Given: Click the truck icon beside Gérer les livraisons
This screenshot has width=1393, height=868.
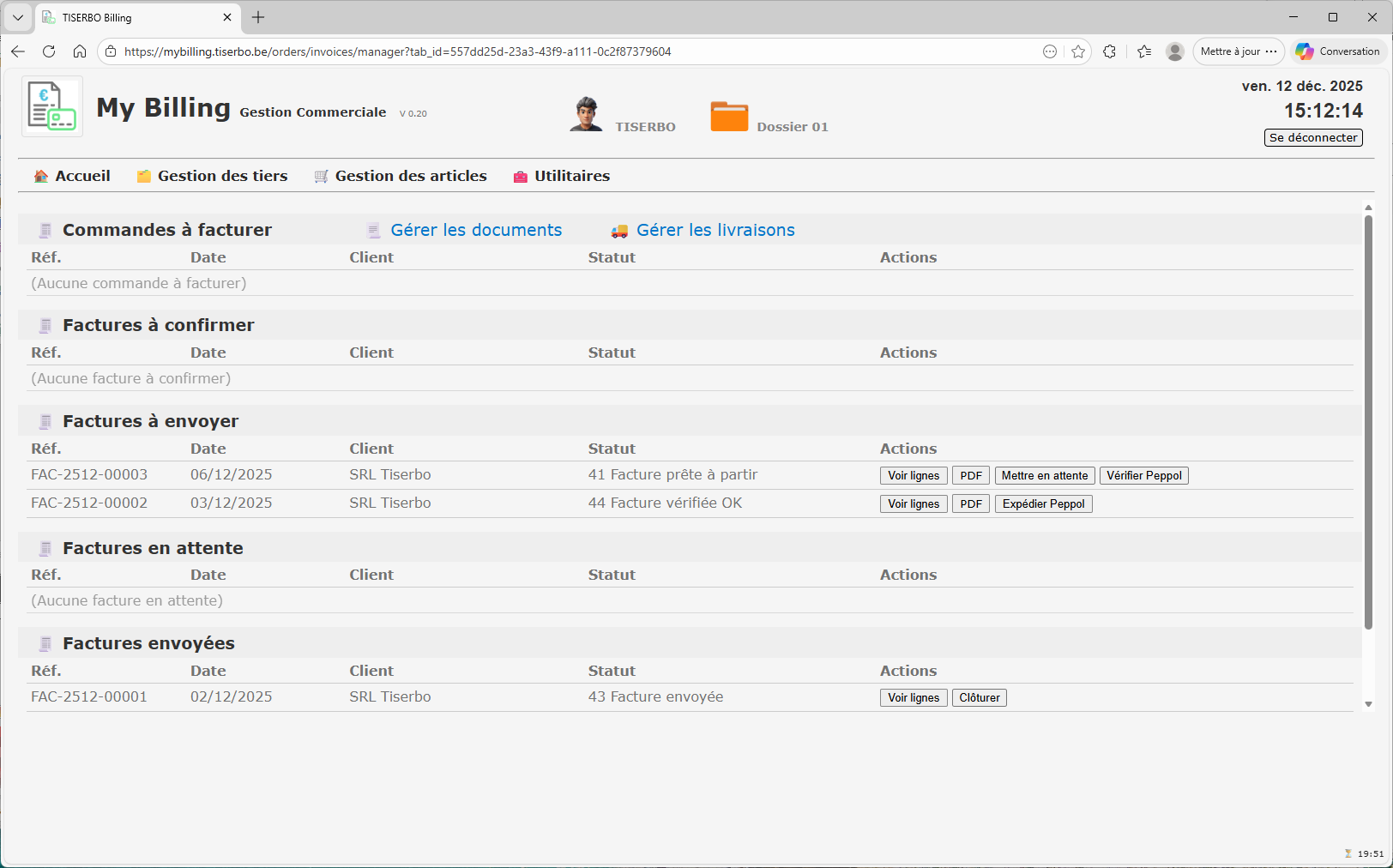Looking at the screenshot, I should pos(619,230).
